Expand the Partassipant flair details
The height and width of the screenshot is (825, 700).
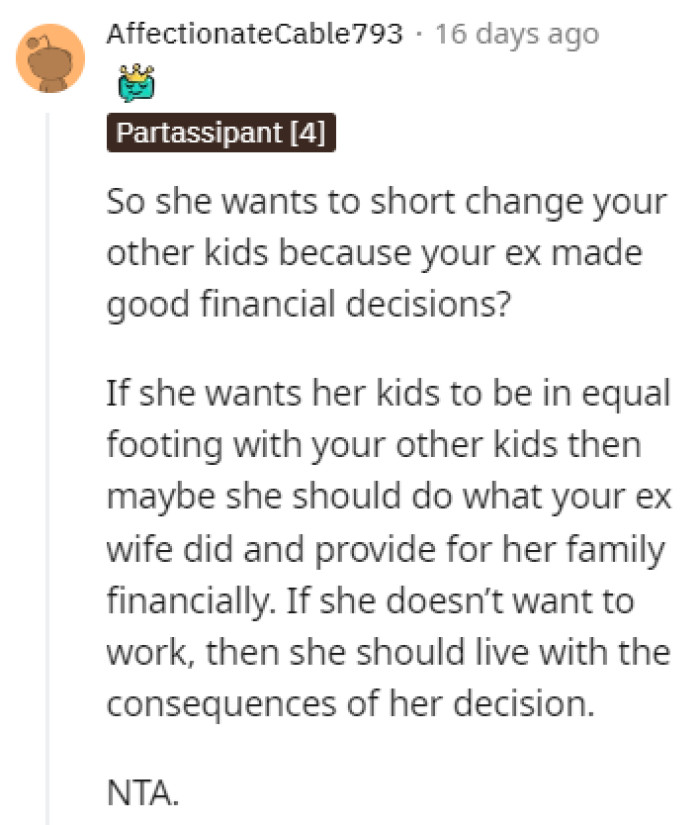click(x=222, y=132)
